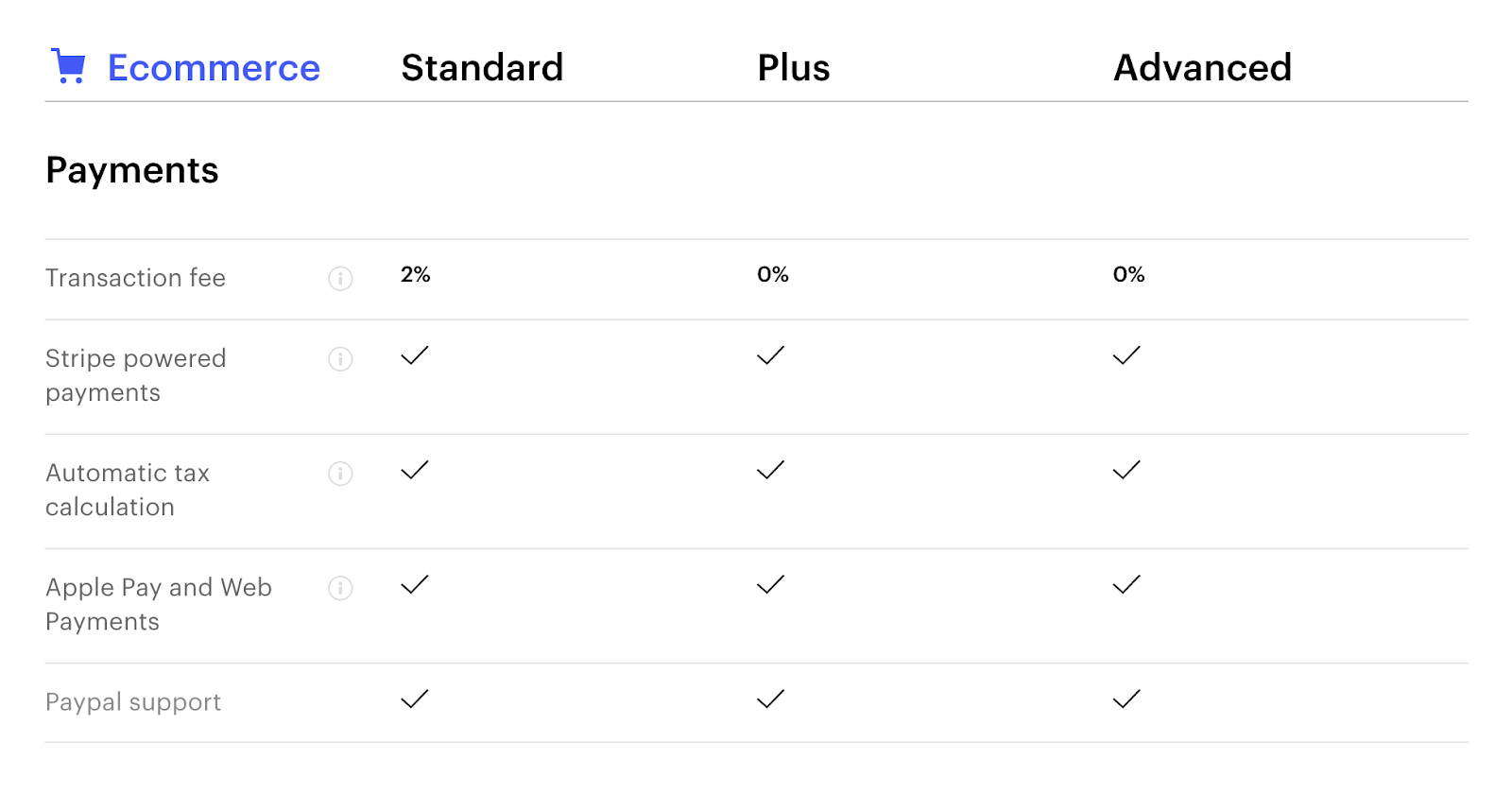The image size is (1512, 794).
Task: Click the 0% Advanced transaction fee value
Action: pyautogui.click(x=1128, y=274)
